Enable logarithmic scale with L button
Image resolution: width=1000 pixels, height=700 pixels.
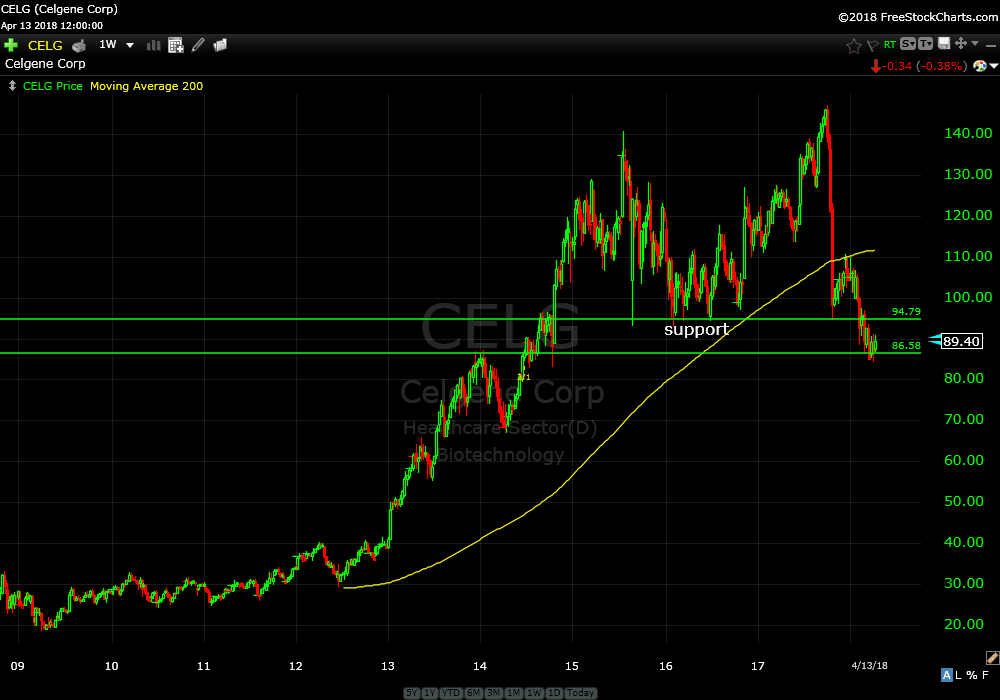957,675
